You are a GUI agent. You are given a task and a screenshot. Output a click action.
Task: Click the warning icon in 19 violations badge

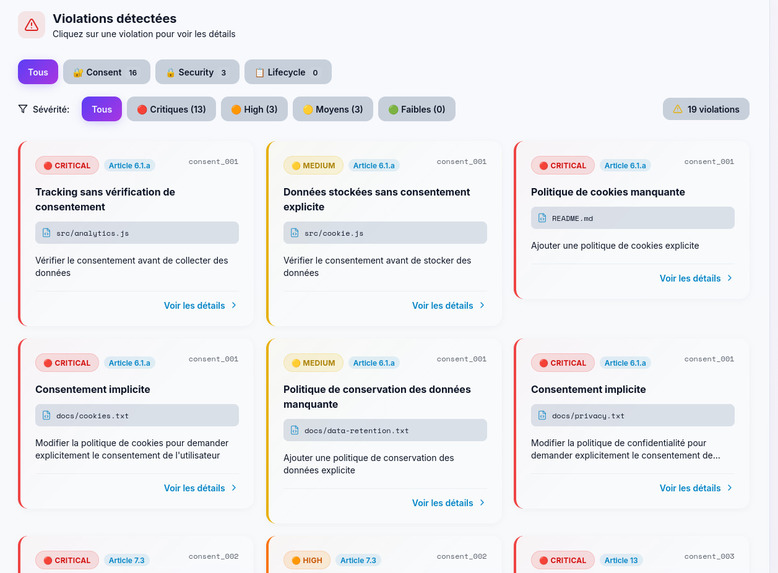(x=677, y=109)
